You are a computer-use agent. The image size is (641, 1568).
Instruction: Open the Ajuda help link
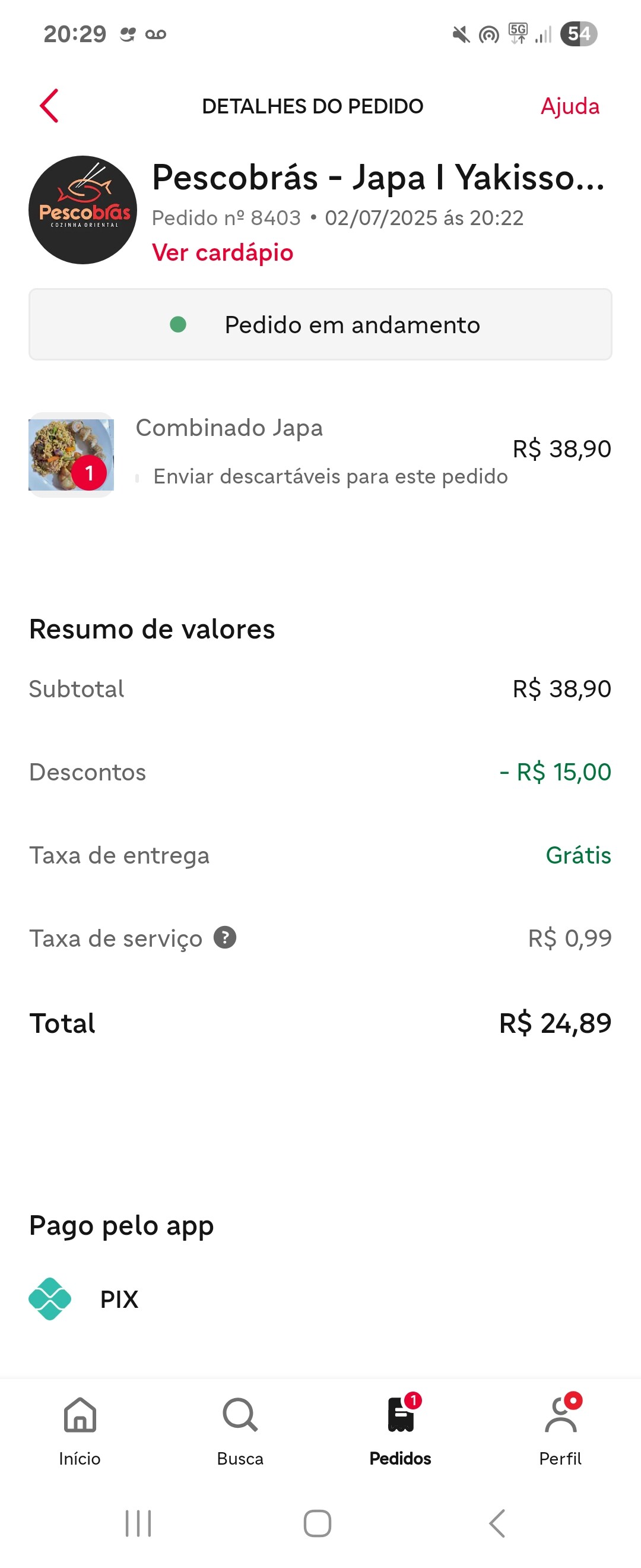pyautogui.click(x=570, y=106)
